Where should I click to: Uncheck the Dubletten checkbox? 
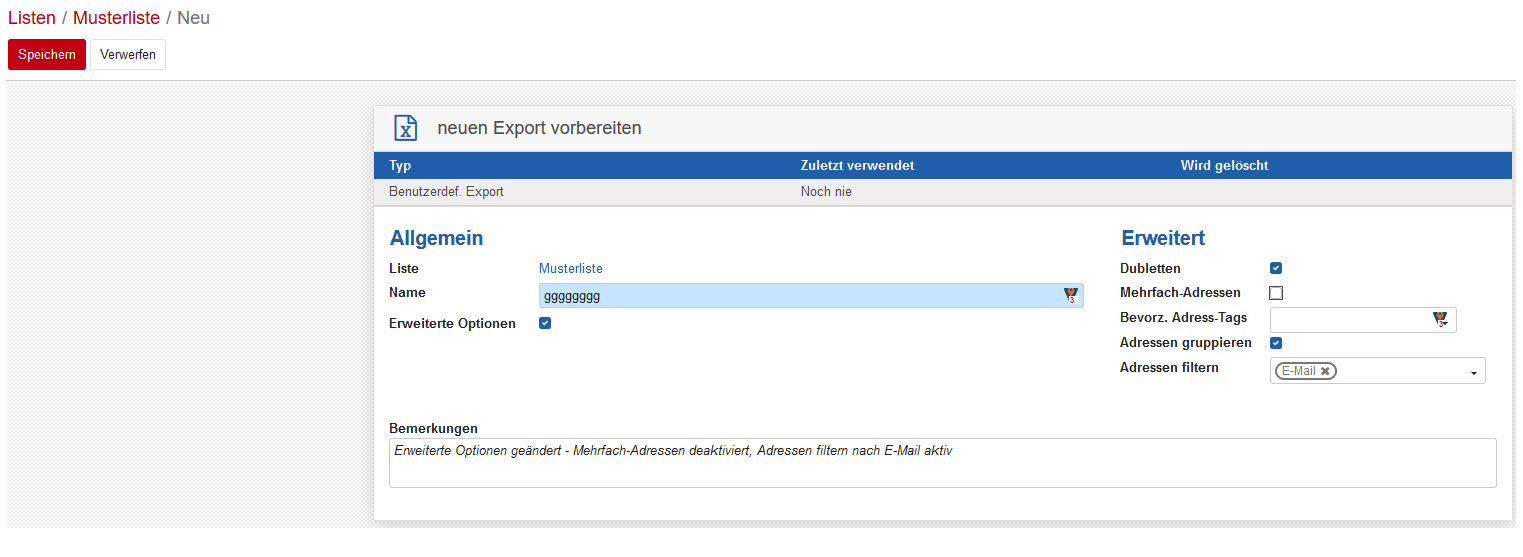tap(1276, 268)
